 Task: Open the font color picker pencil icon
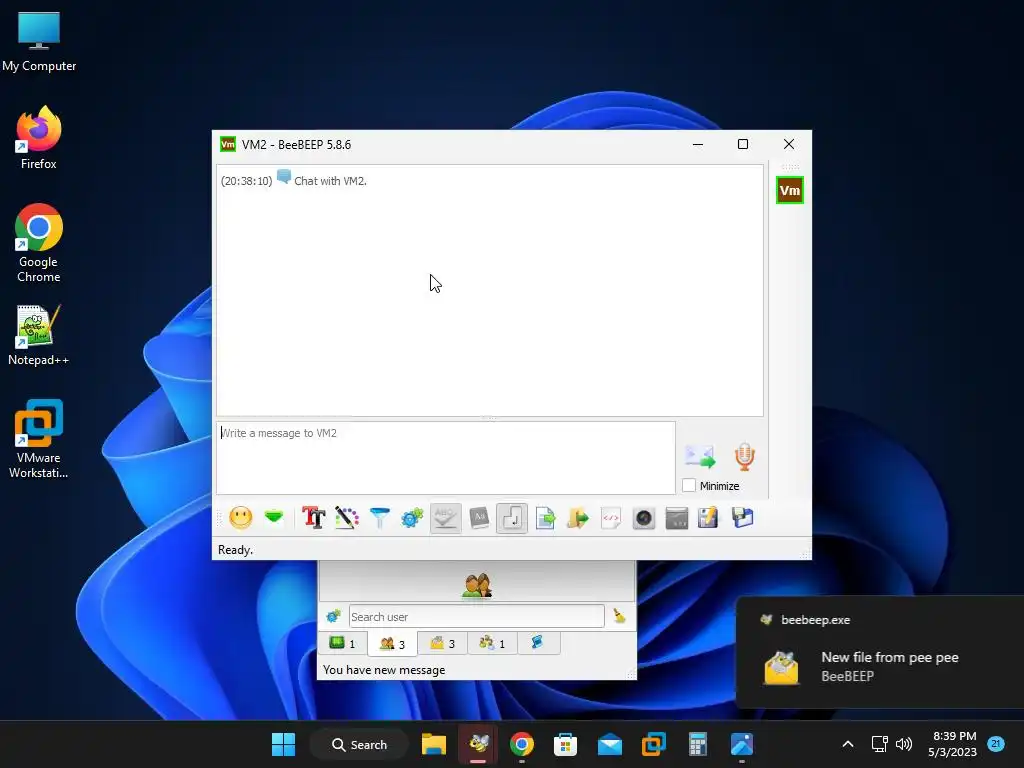347,518
